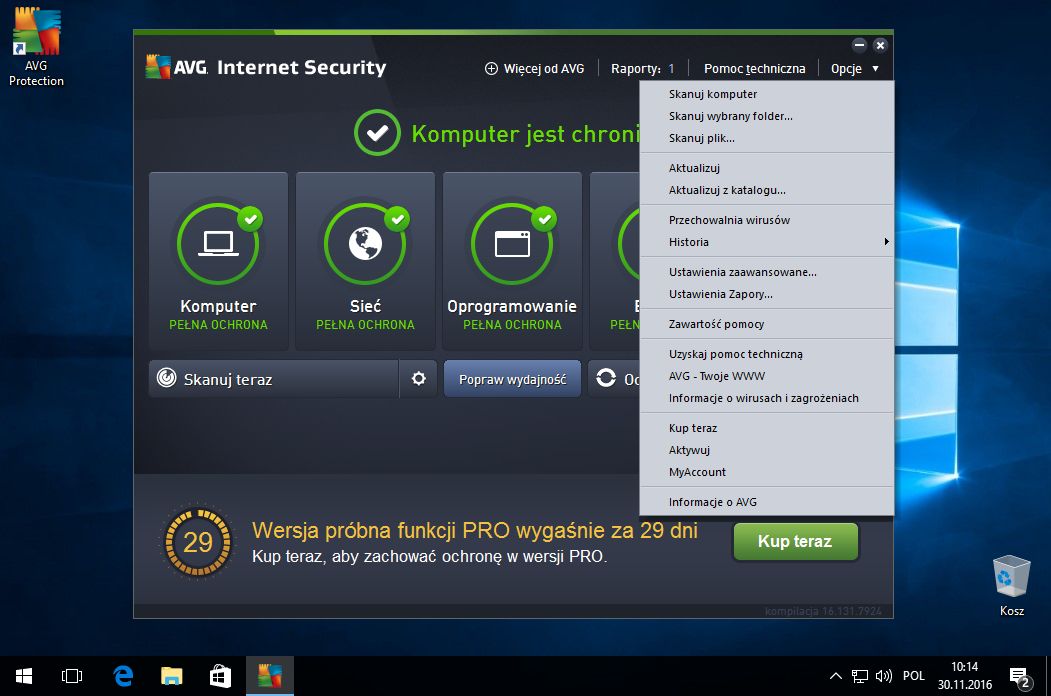Select Aktualizuj in the Opcje menu

(767, 168)
